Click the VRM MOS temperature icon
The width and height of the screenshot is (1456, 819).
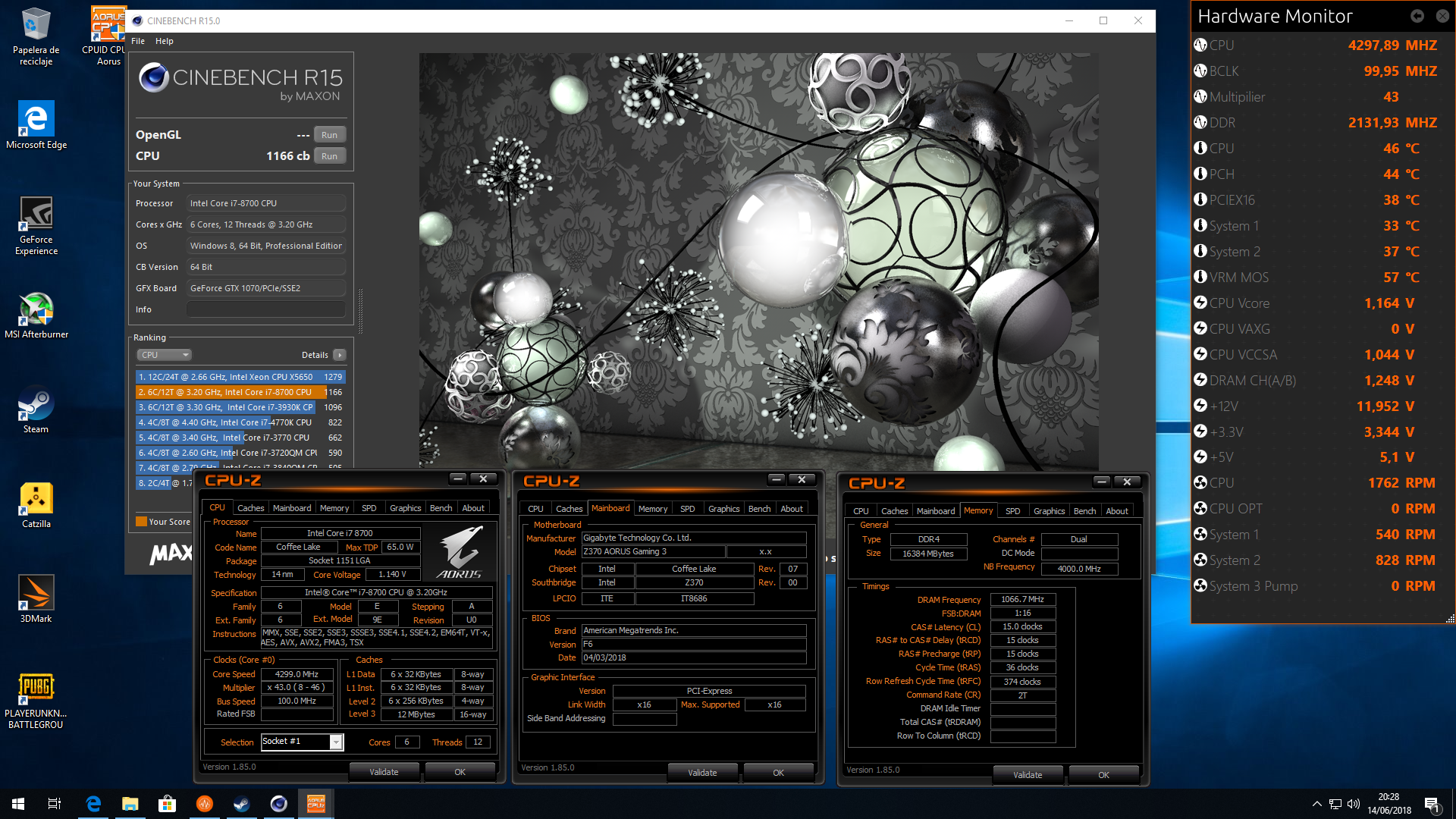[1200, 277]
